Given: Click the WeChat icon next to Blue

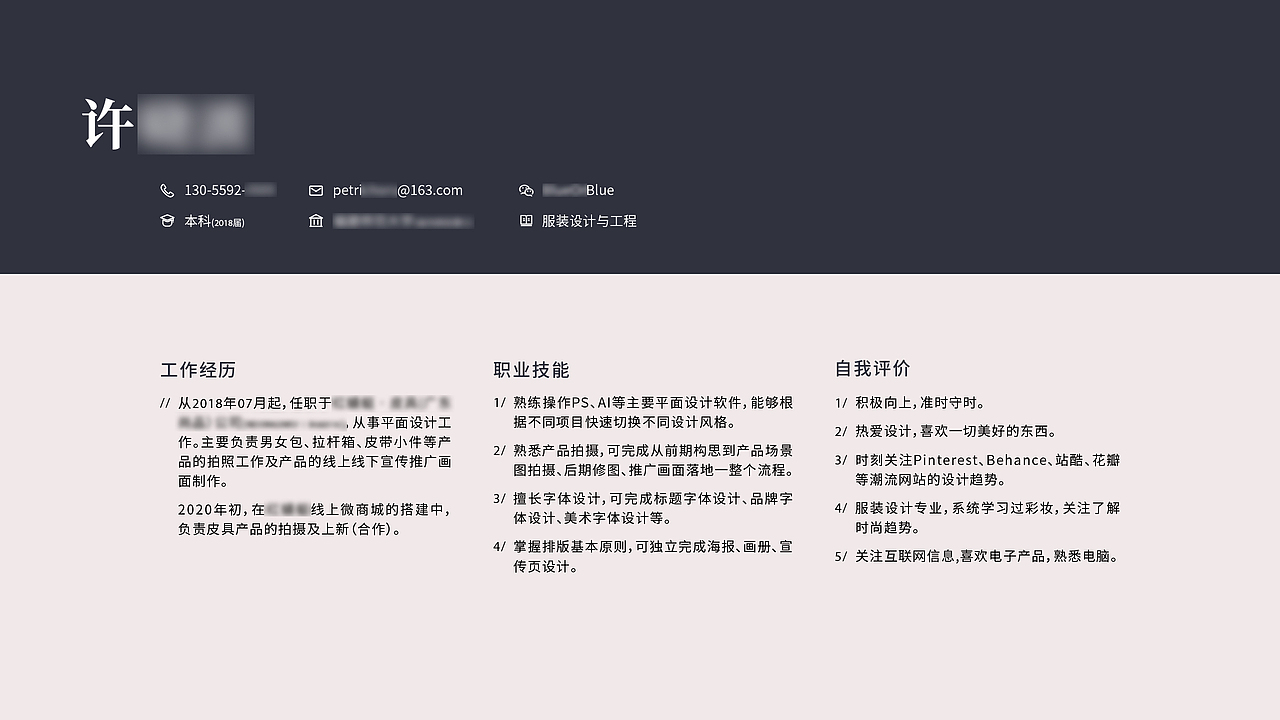Looking at the screenshot, I should point(526,190).
